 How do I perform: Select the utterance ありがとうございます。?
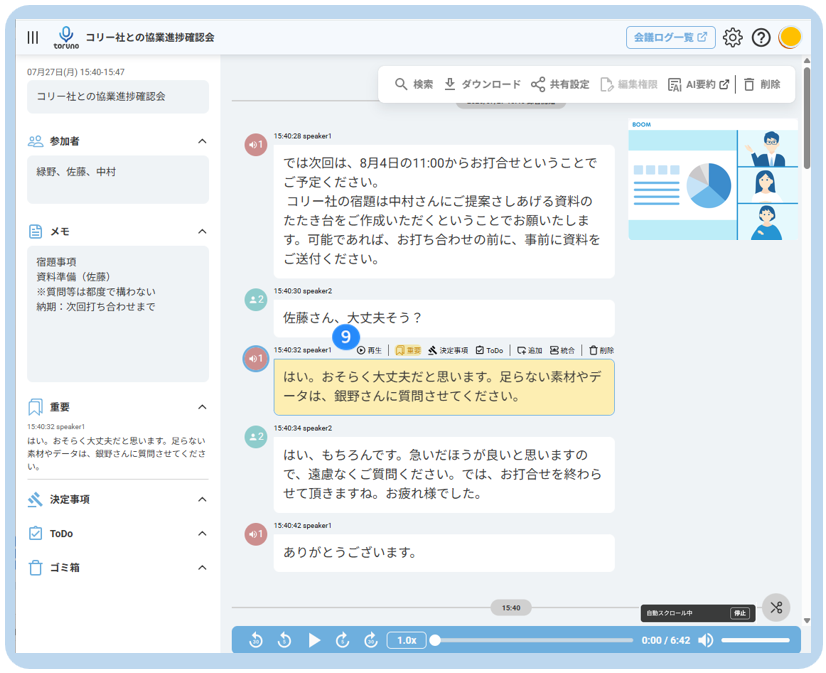(x=444, y=553)
